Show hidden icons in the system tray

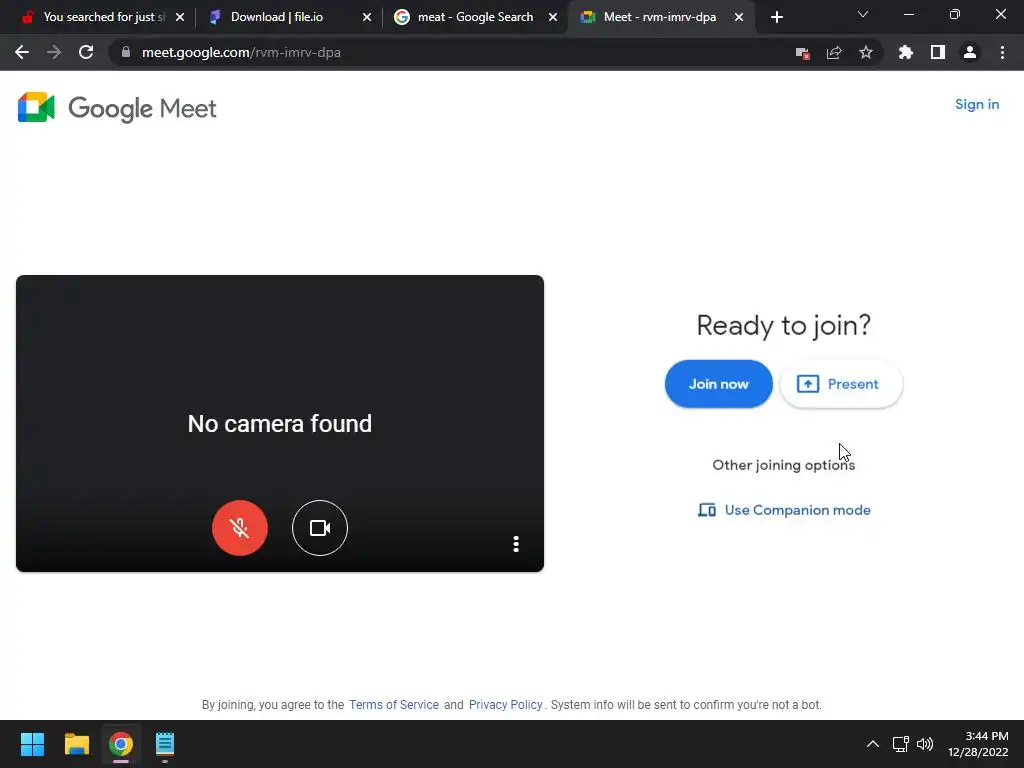872,744
